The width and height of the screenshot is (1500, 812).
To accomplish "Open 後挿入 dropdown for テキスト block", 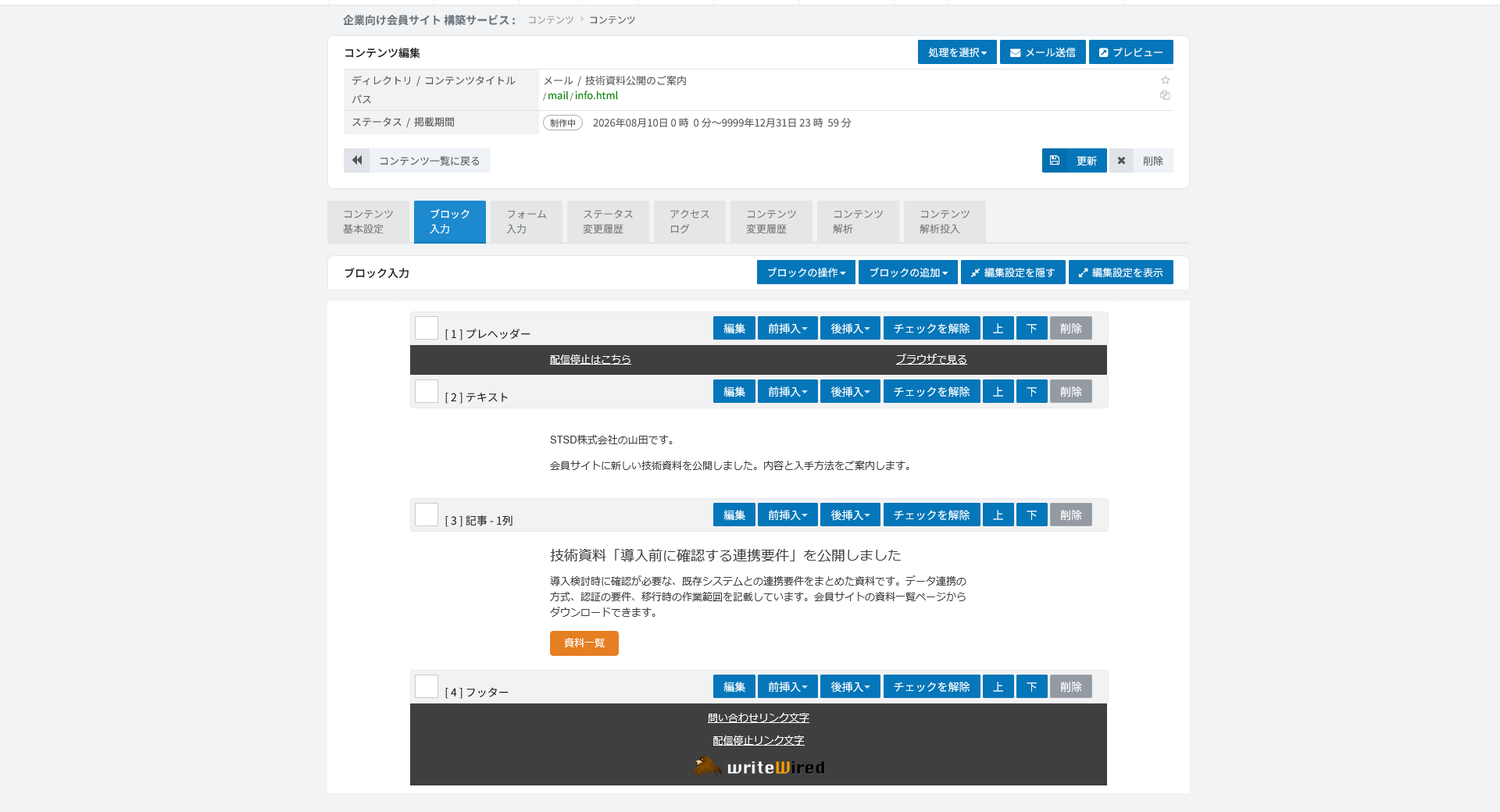I will pos(850,392).
